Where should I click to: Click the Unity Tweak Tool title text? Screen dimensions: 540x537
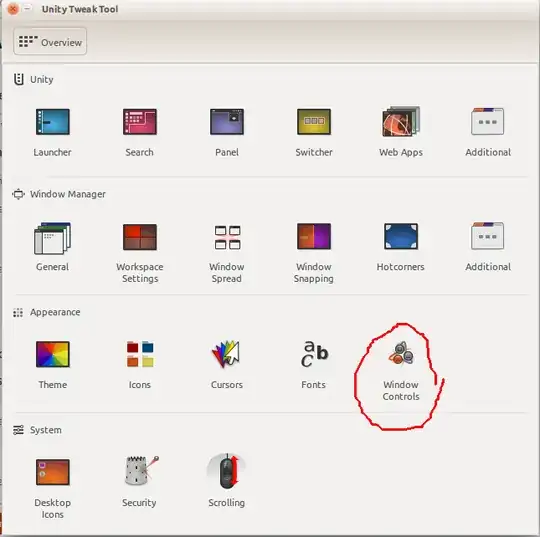[80, 9]
